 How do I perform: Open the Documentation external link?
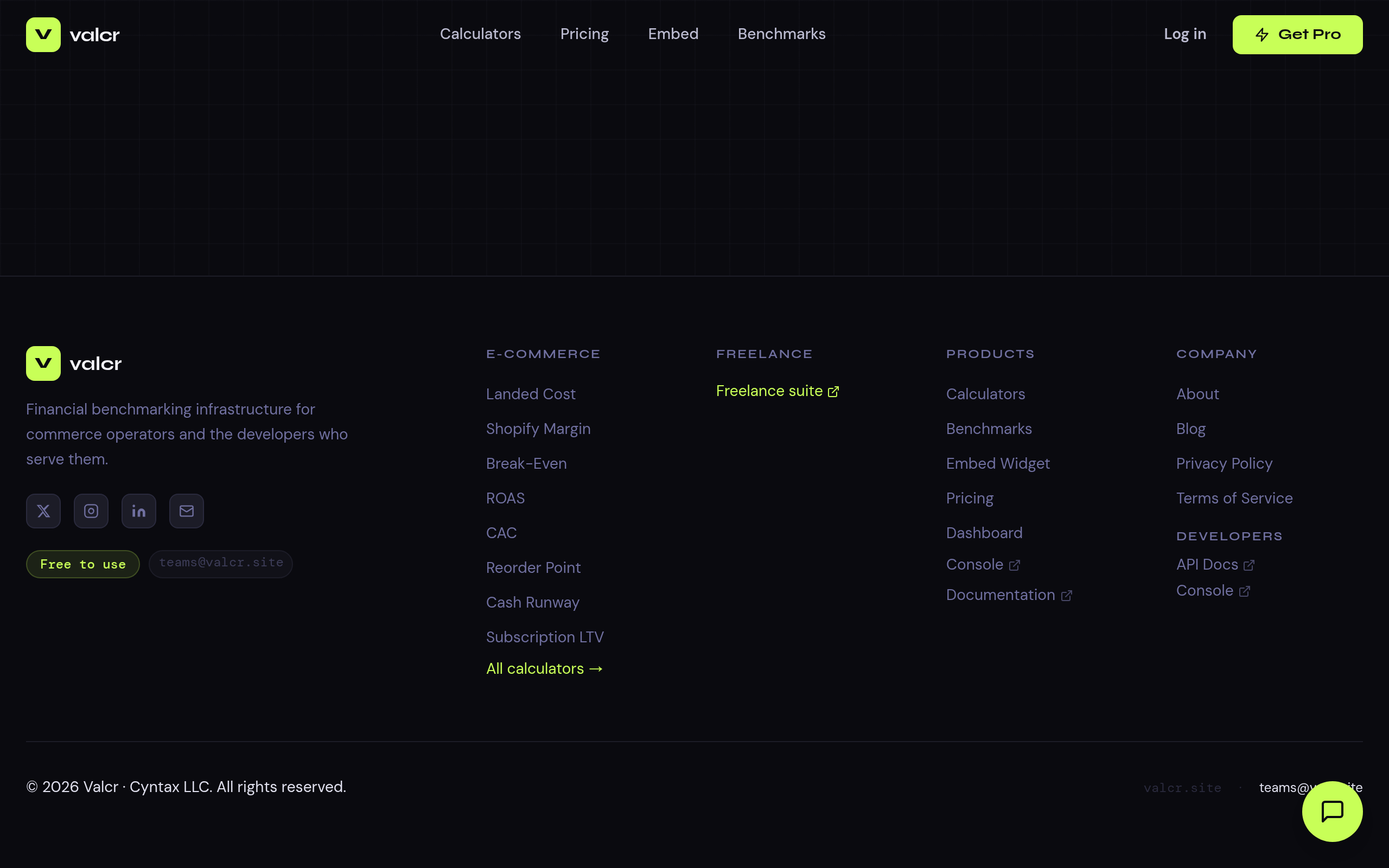coord(1009,595)
